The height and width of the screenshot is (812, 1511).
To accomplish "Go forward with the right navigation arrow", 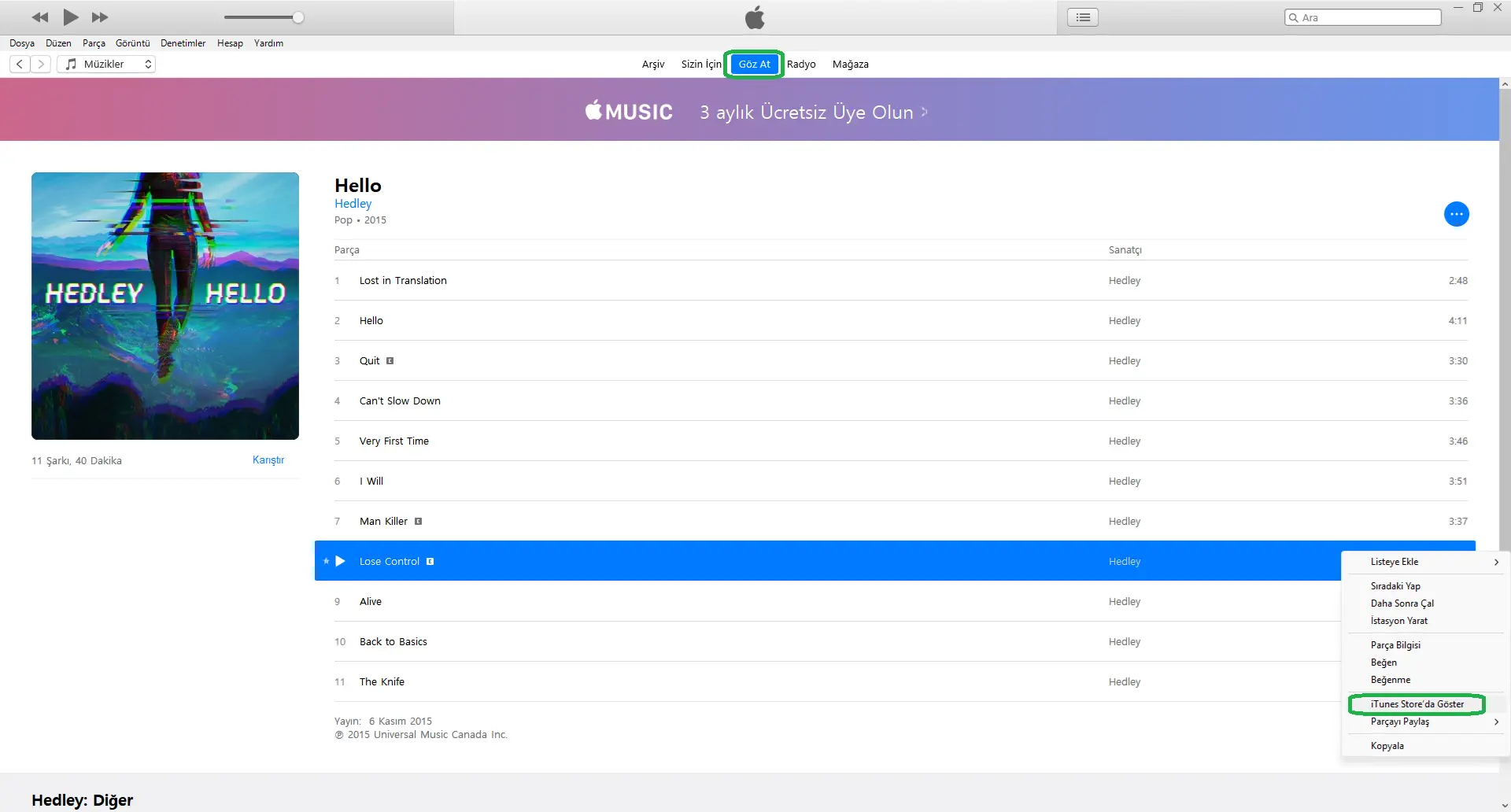I will pyautogui.click(x=41, y=65).
